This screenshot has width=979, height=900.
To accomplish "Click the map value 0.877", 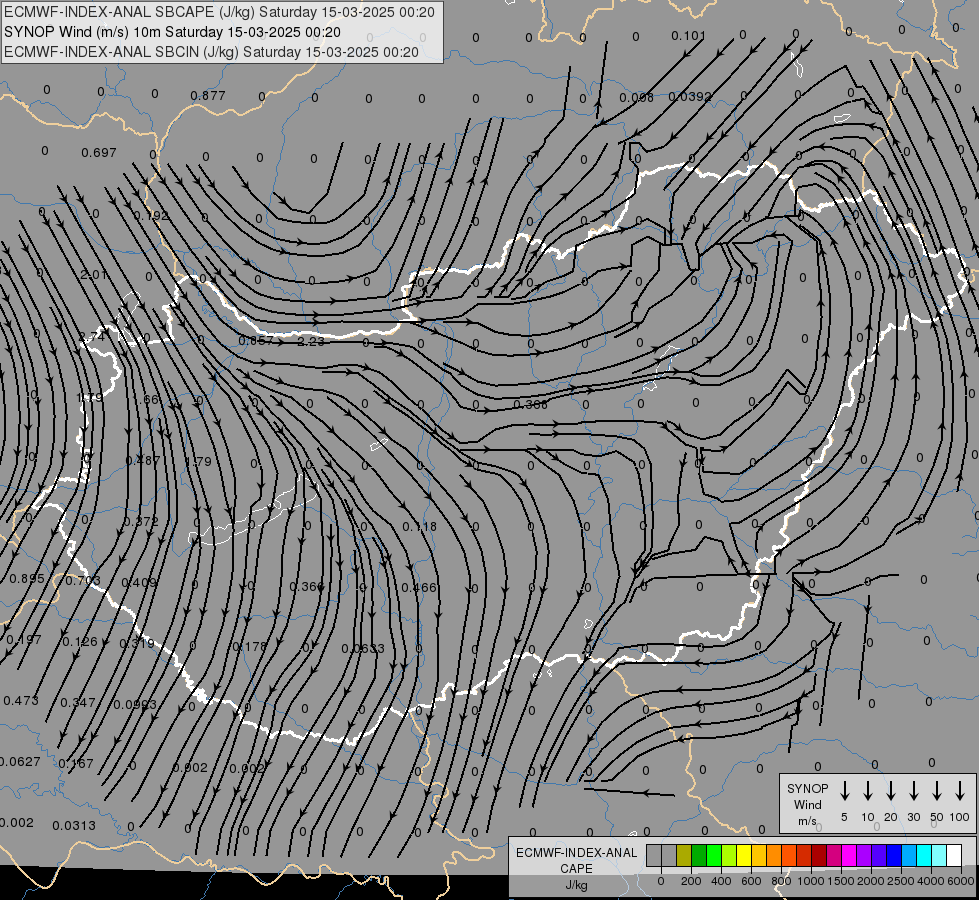I will pyautogui.click(x=208, y=96).
